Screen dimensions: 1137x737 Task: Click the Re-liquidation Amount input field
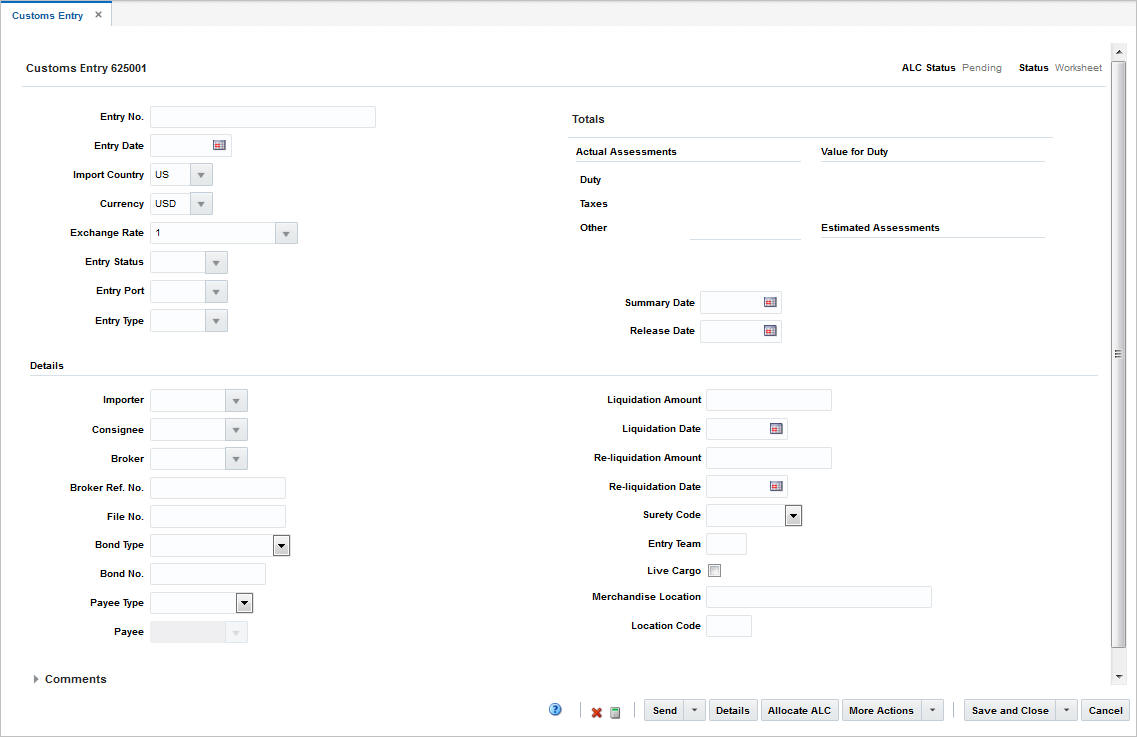pos(769,458)
